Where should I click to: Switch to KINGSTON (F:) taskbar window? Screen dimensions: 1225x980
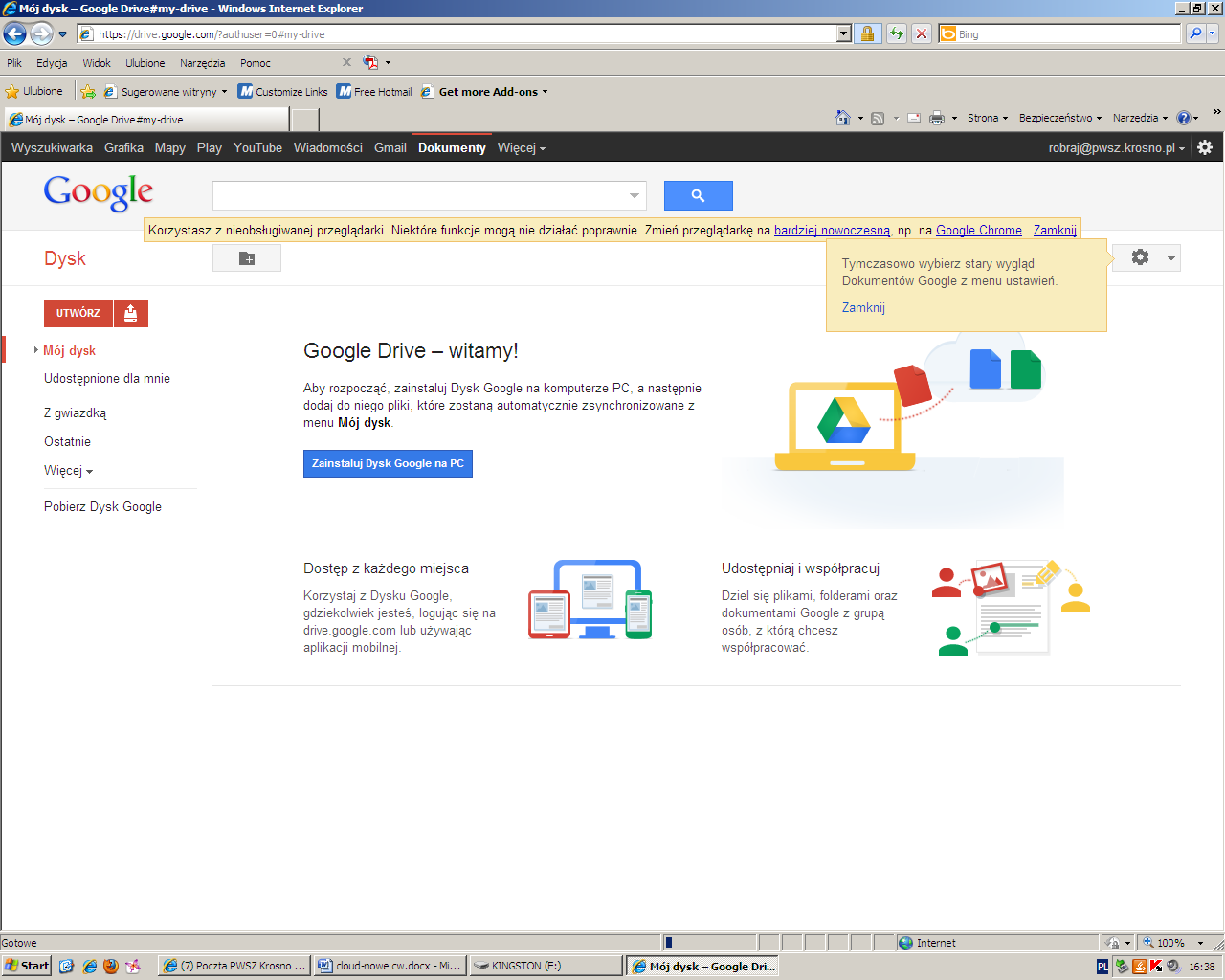pyautogui.click(x=546, y=966)
